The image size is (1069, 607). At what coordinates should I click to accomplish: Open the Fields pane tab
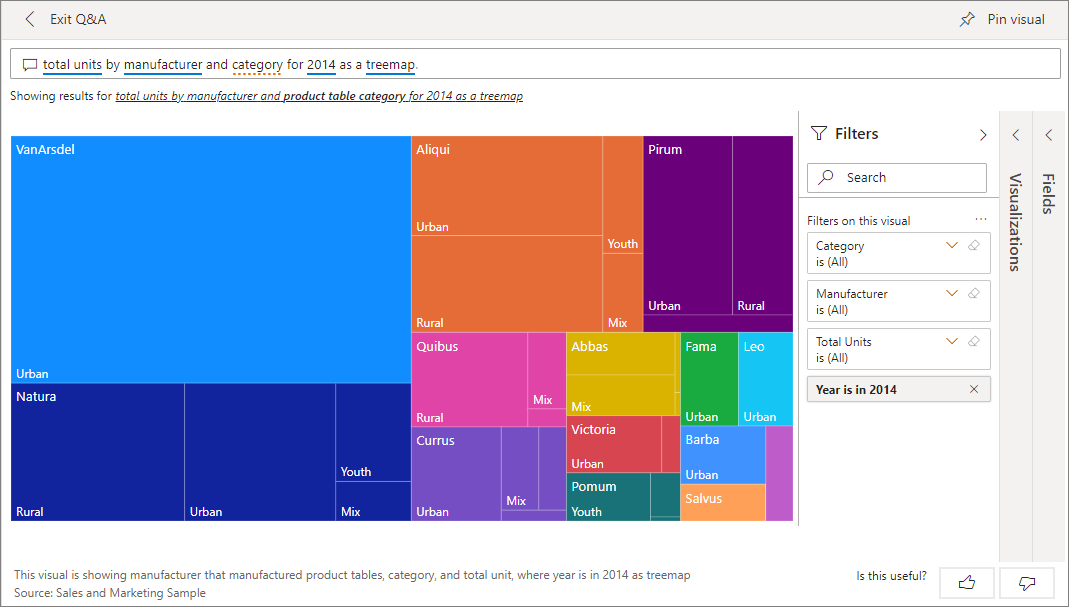(x=1049, y=190)
